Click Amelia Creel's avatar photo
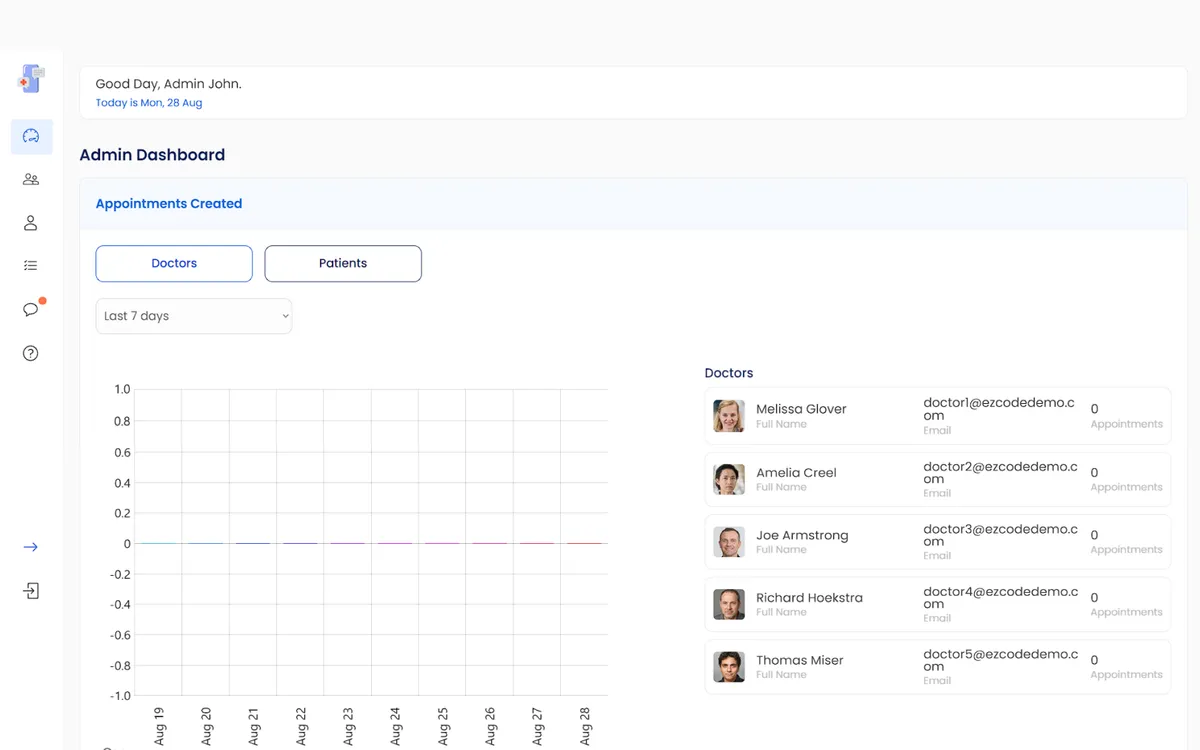The height and width of the screenshot is (750, 1200). [729, 479]
